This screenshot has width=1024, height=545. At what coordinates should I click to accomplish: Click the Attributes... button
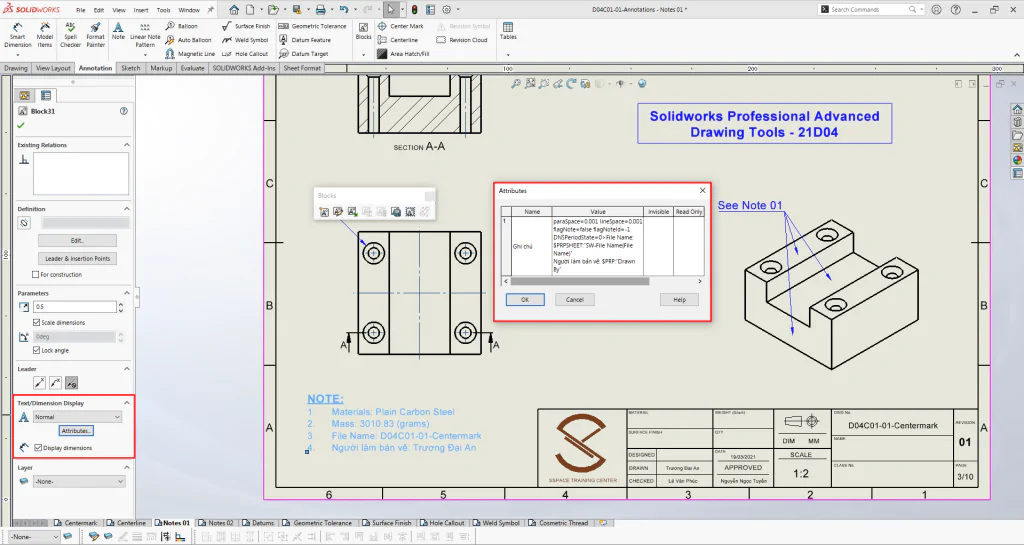click(76, 431)
